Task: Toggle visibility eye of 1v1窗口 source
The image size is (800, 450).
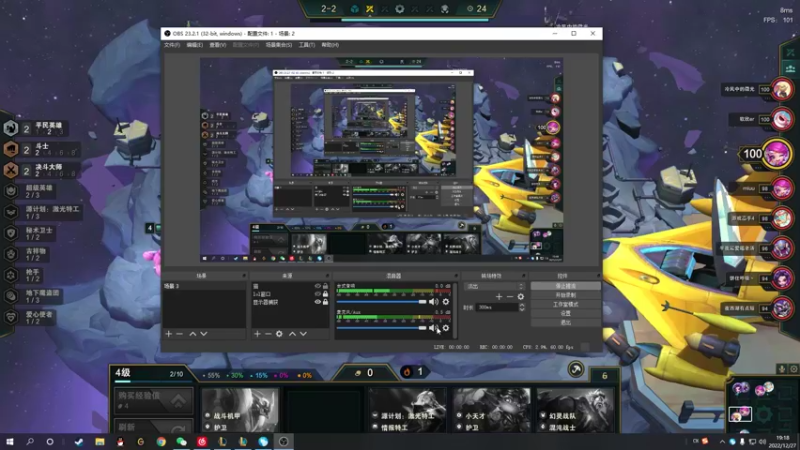Action: 317,294
